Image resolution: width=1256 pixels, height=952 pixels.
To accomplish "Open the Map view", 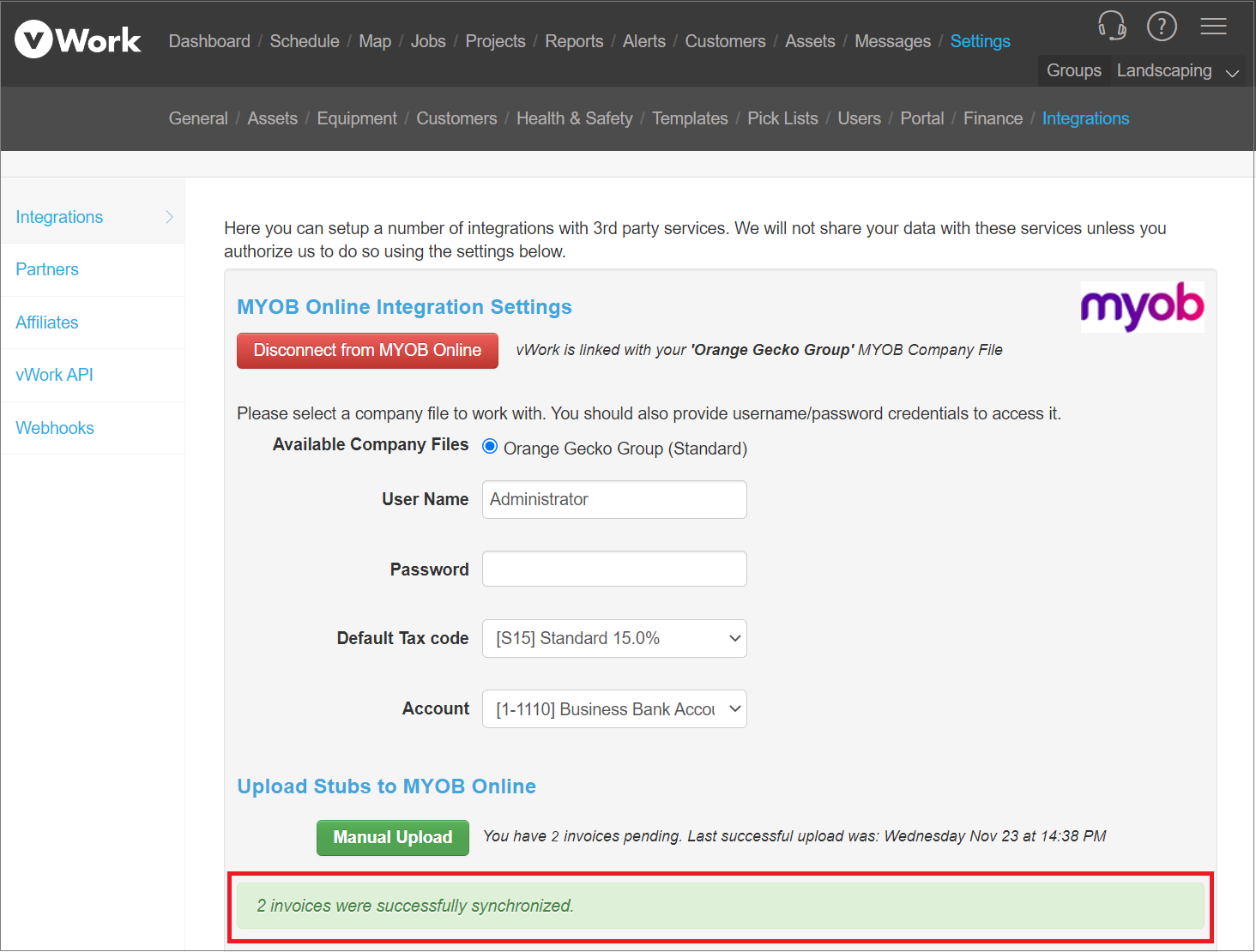I will 375,41.
